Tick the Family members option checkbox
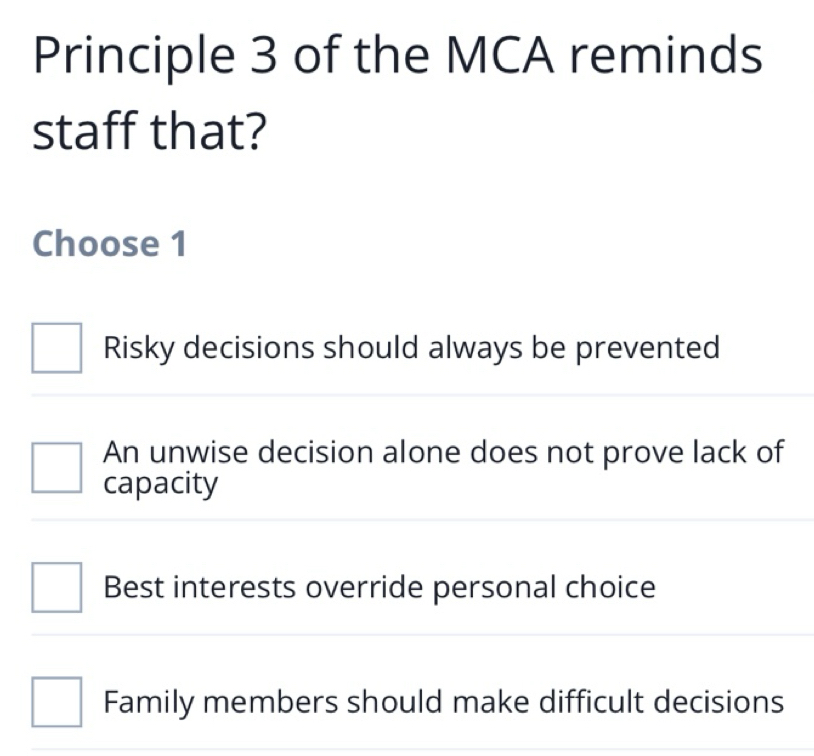This screenshot has height=756, width=814. pos(57,702)
